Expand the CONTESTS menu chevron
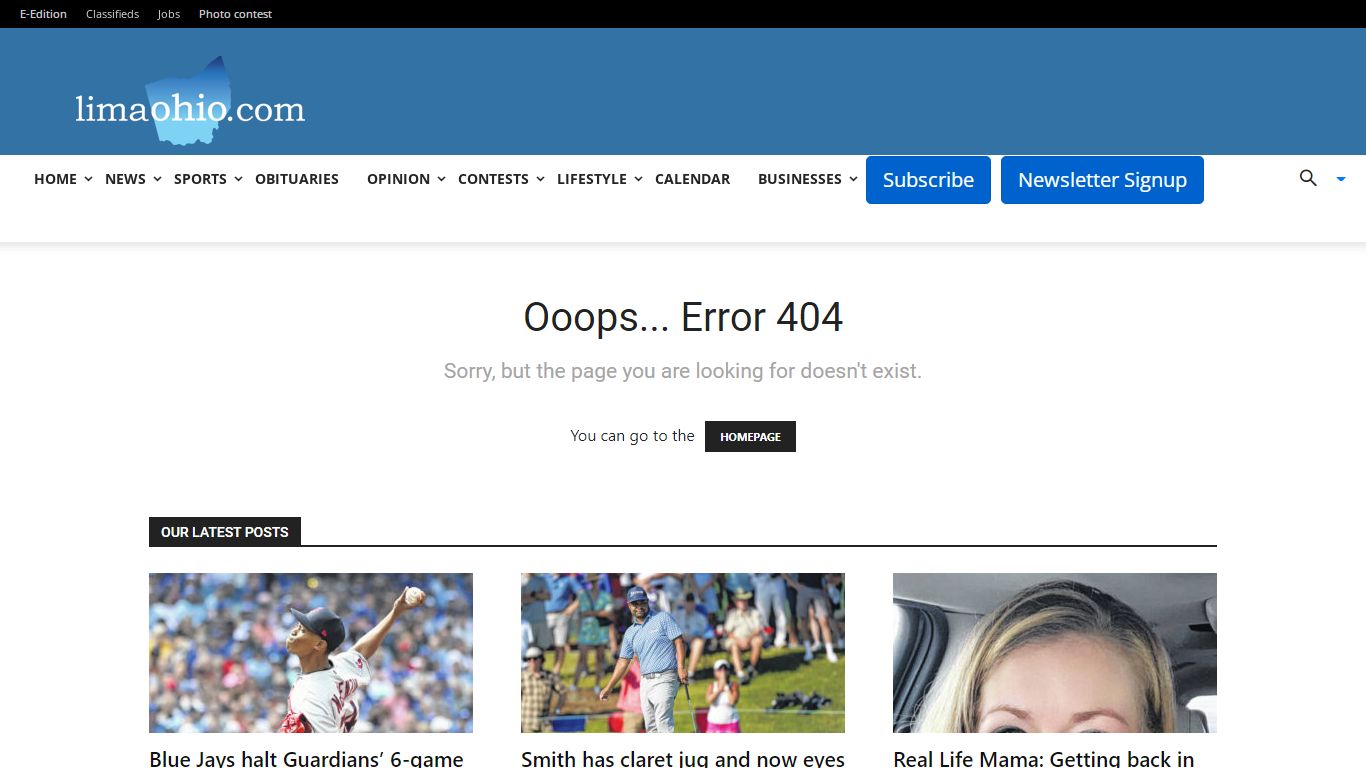 click(540, 179)
